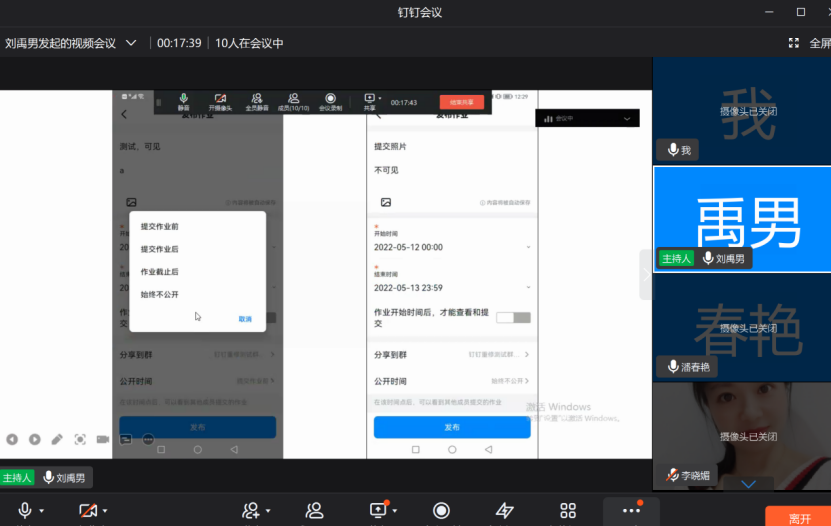Collapse participant sidebar with side arrow
This screenshot has width=831, height=526.
[x=646, y=274]
